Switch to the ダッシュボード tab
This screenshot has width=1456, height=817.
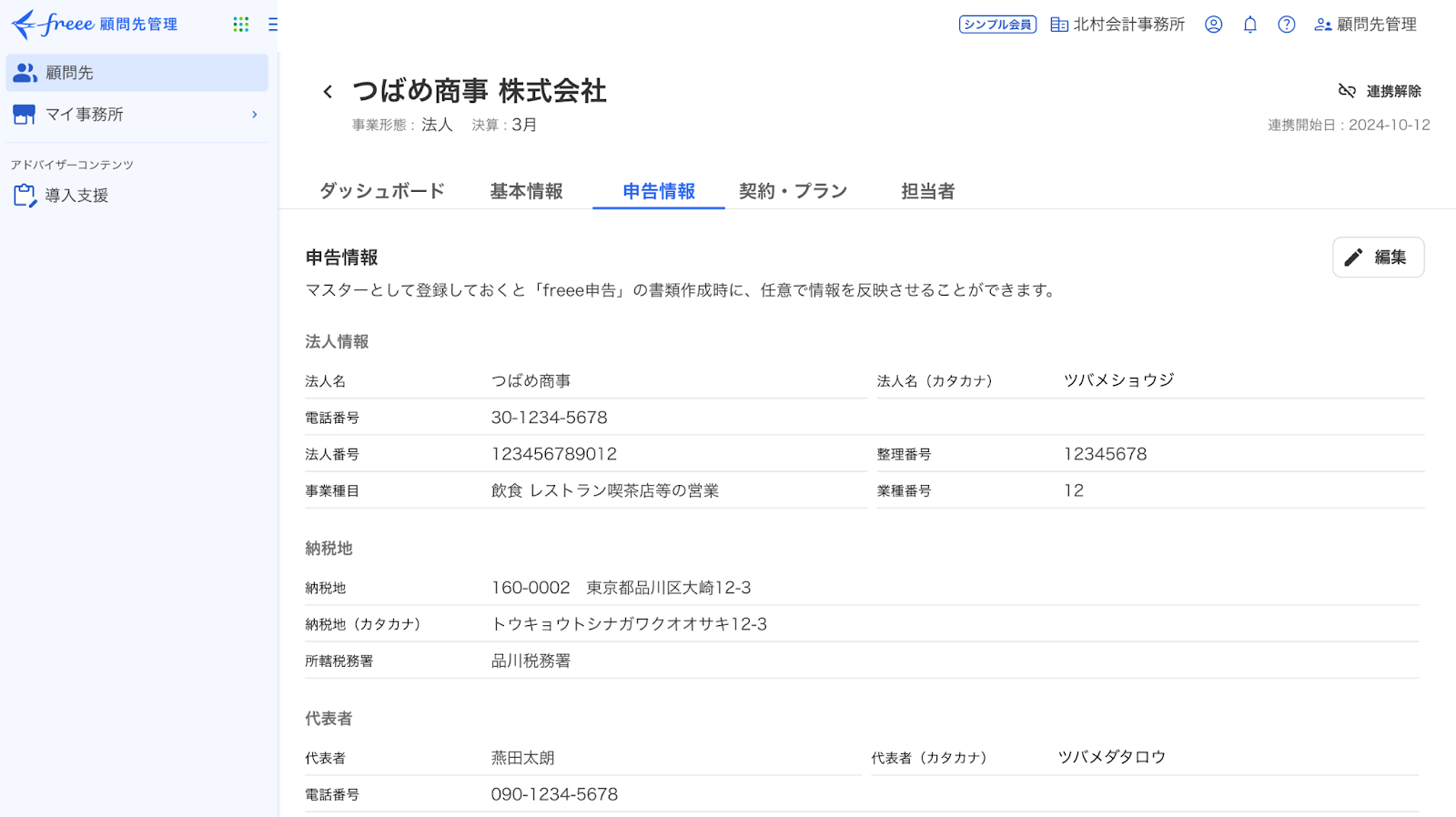(382, 191)
